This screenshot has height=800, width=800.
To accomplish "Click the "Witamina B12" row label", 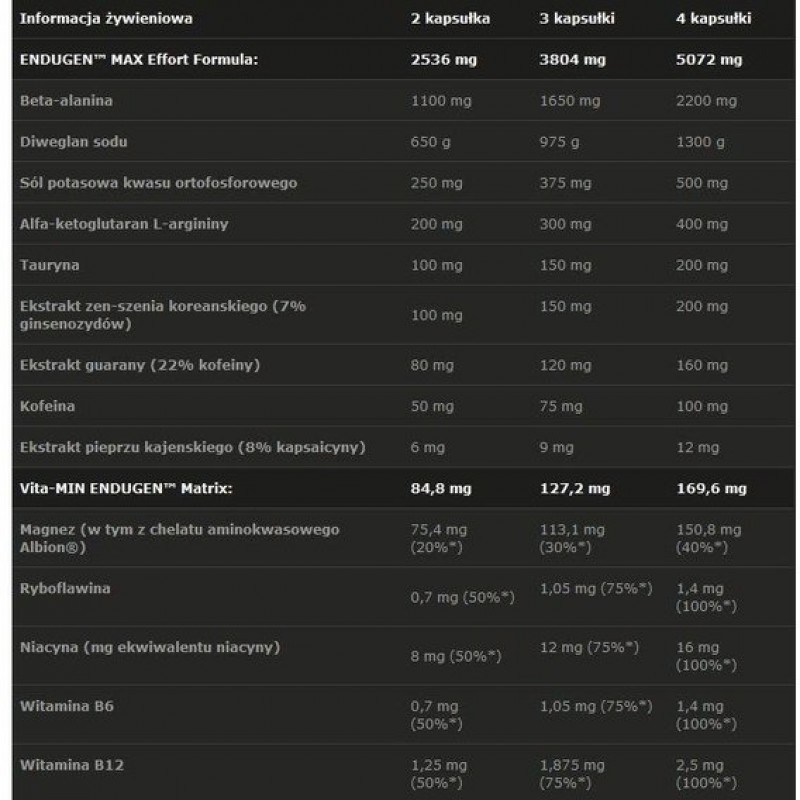I will 67,765.
